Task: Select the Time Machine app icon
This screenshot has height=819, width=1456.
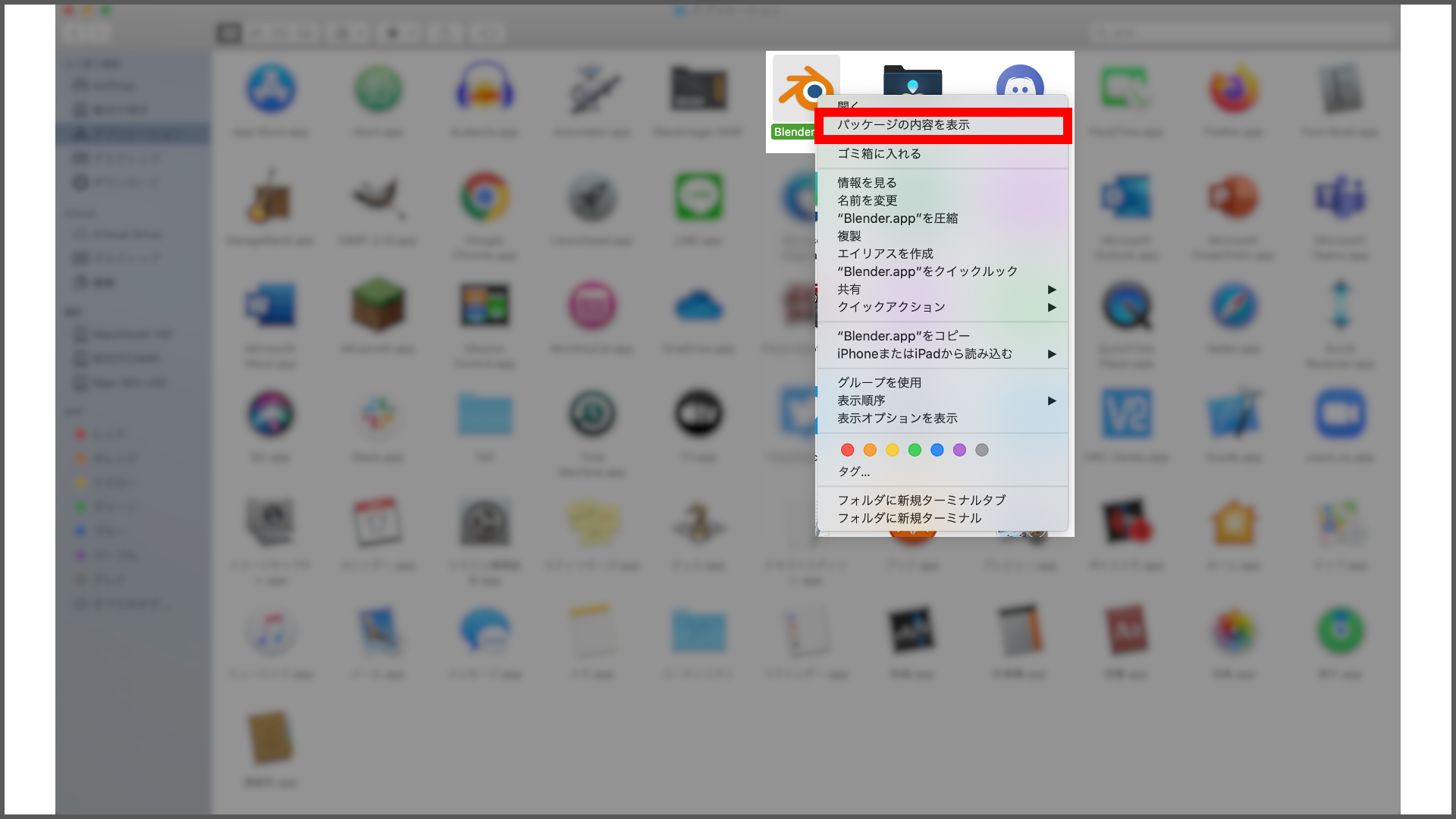Action: [x=592, y=413]
